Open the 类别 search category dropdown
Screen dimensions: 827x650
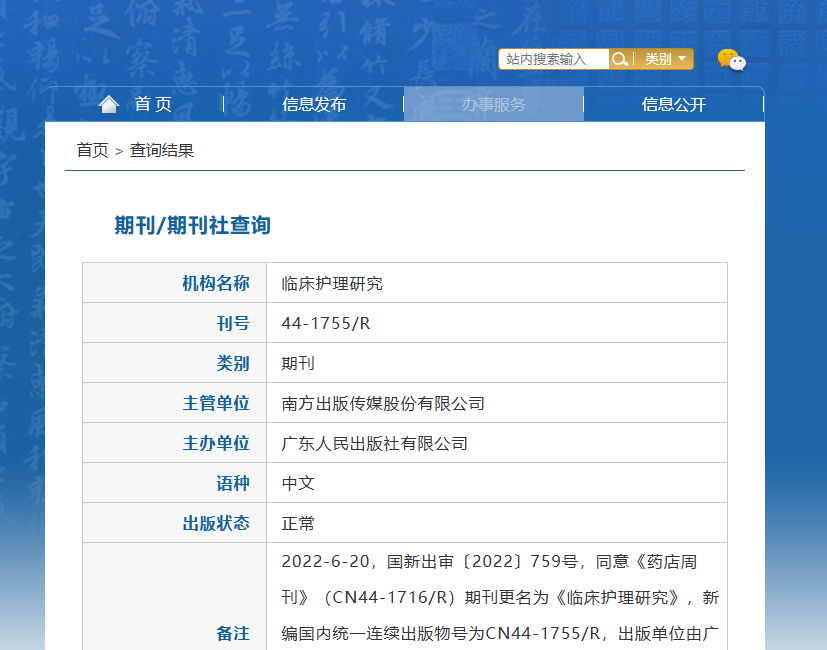[x=665, y=59]
